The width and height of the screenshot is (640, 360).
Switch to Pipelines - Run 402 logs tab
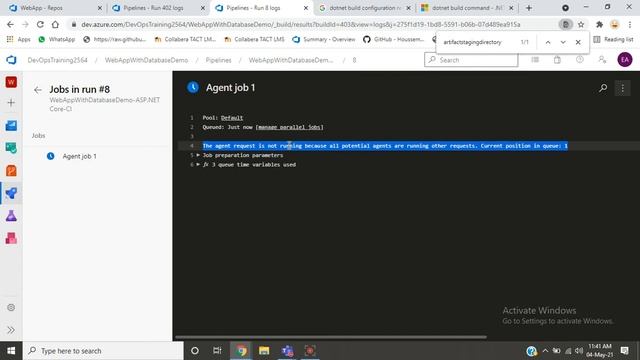tap(159, 8)
